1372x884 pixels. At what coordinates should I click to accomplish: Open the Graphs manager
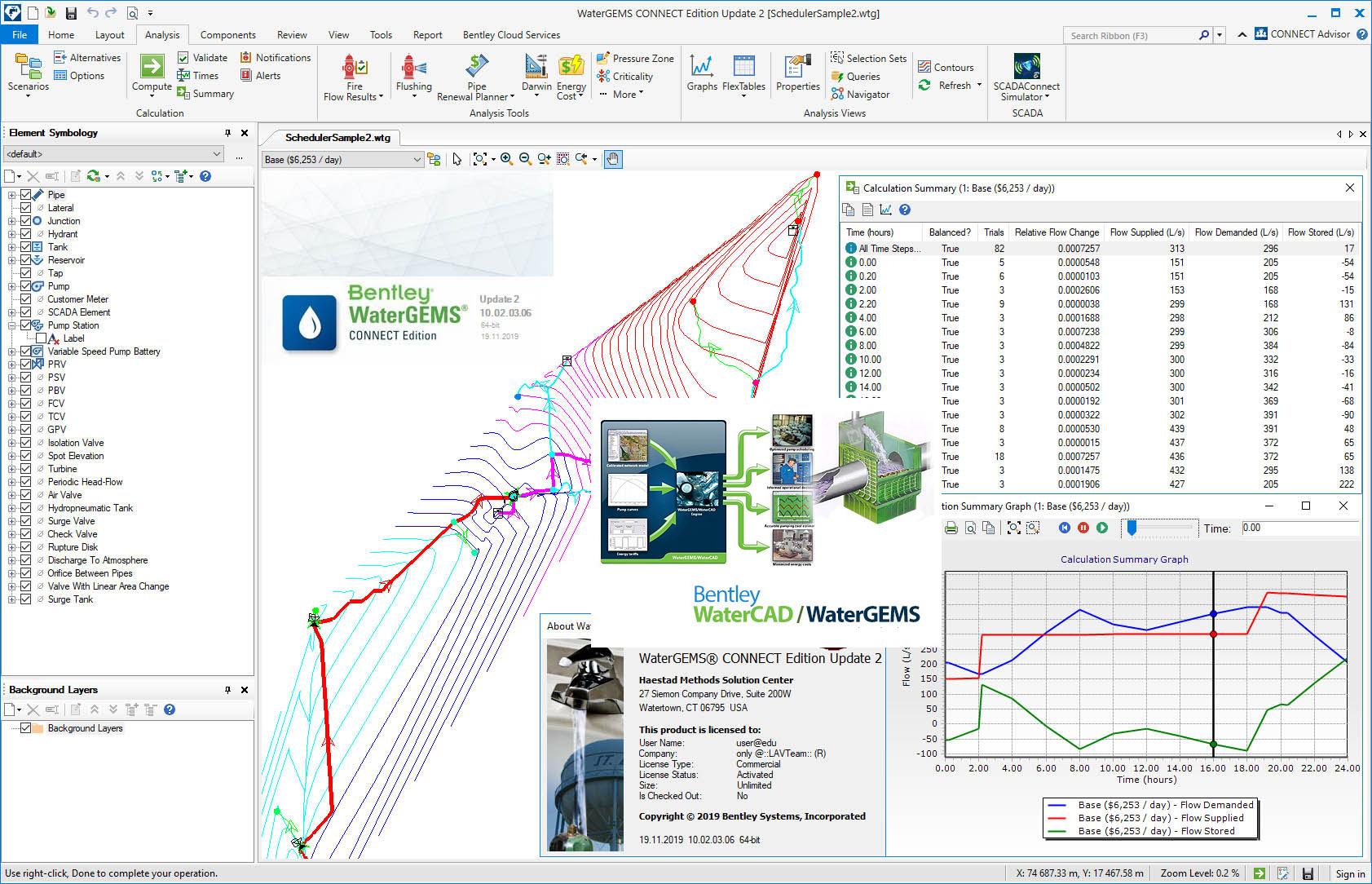(x=702, y=73)
